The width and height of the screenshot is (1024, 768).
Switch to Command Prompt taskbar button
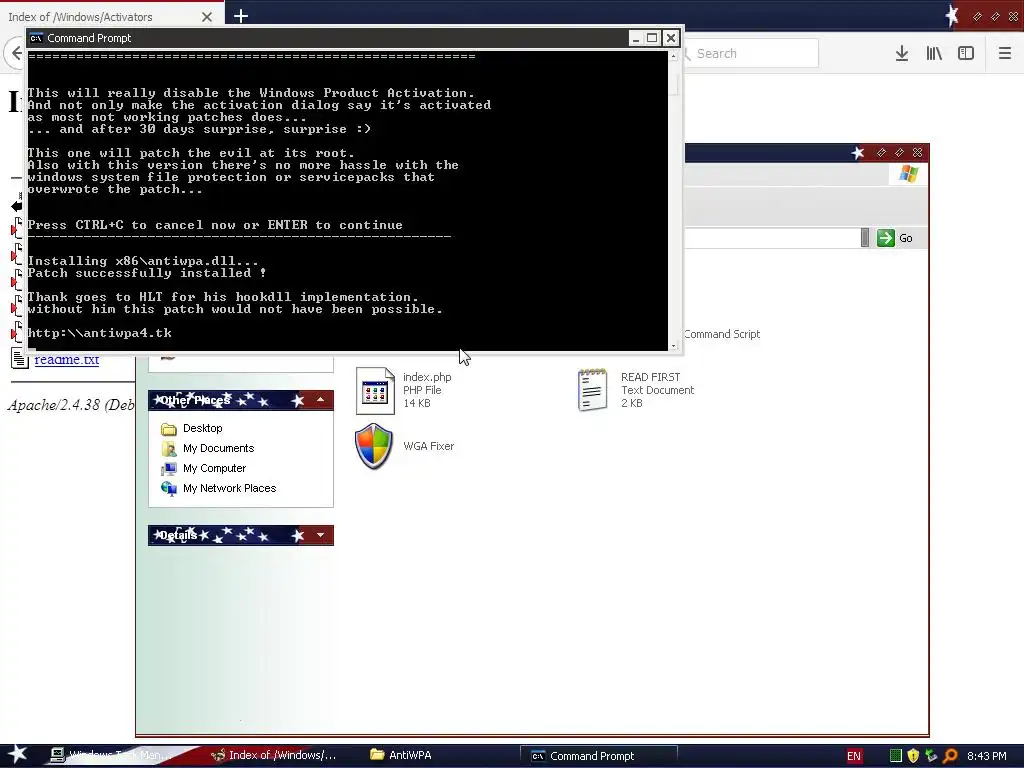[x=599, y=756]
